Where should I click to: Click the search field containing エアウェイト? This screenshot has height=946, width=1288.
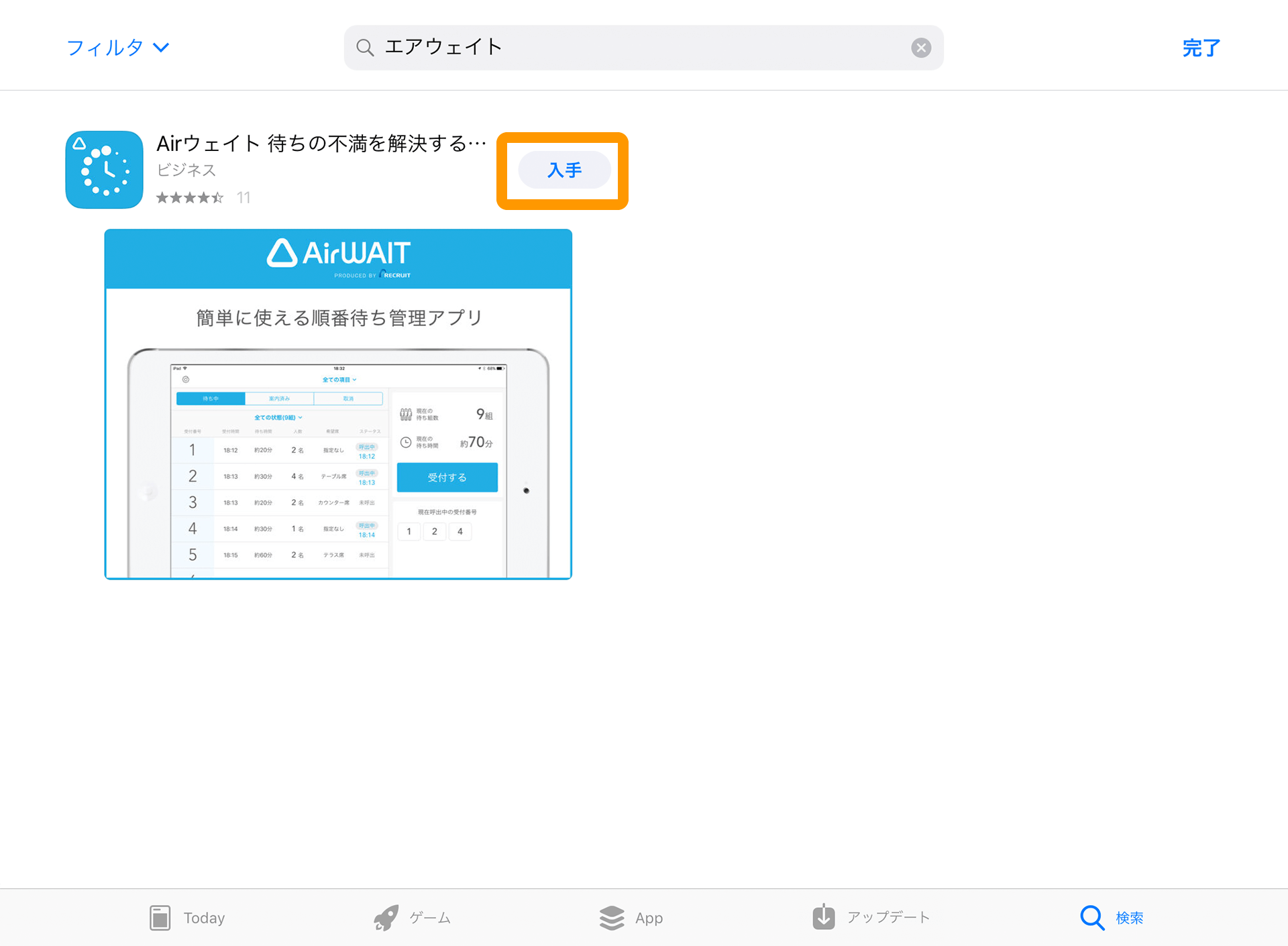click(x=643, y=48)
